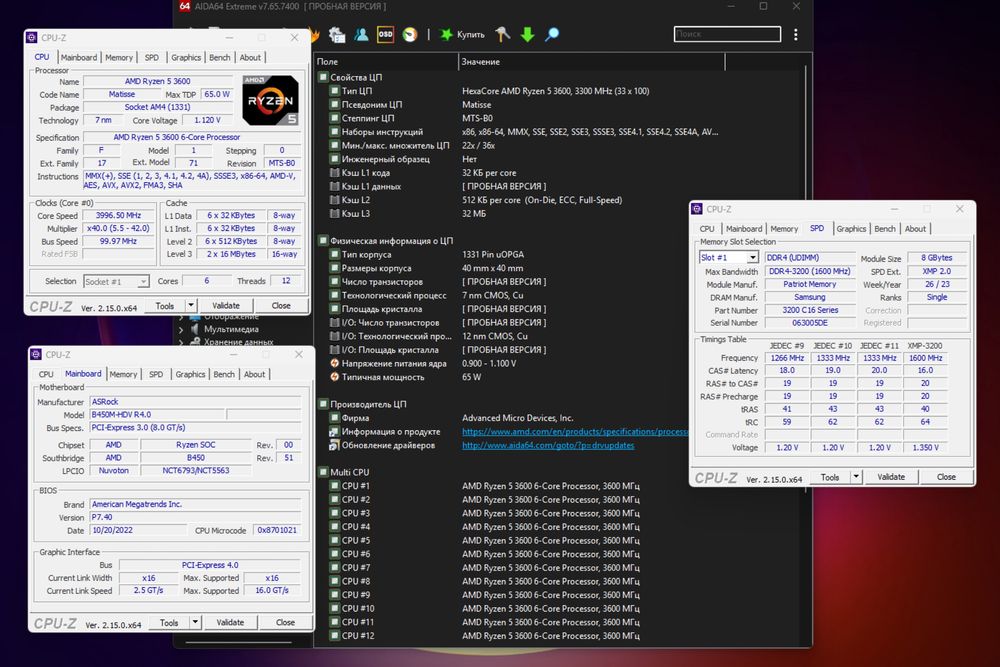Click the Физическая информация о ЦП section icon
The width and height of the screenshot is (1000, 667).
323,241
